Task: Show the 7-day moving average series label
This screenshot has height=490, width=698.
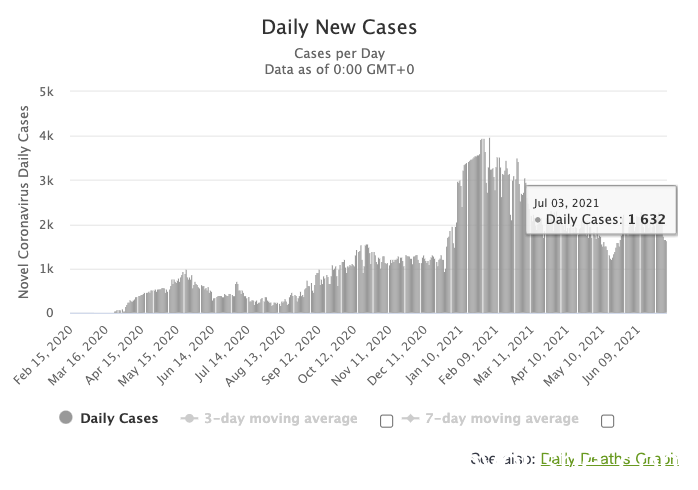Action: pyautogui.click(x=502, y=418)
